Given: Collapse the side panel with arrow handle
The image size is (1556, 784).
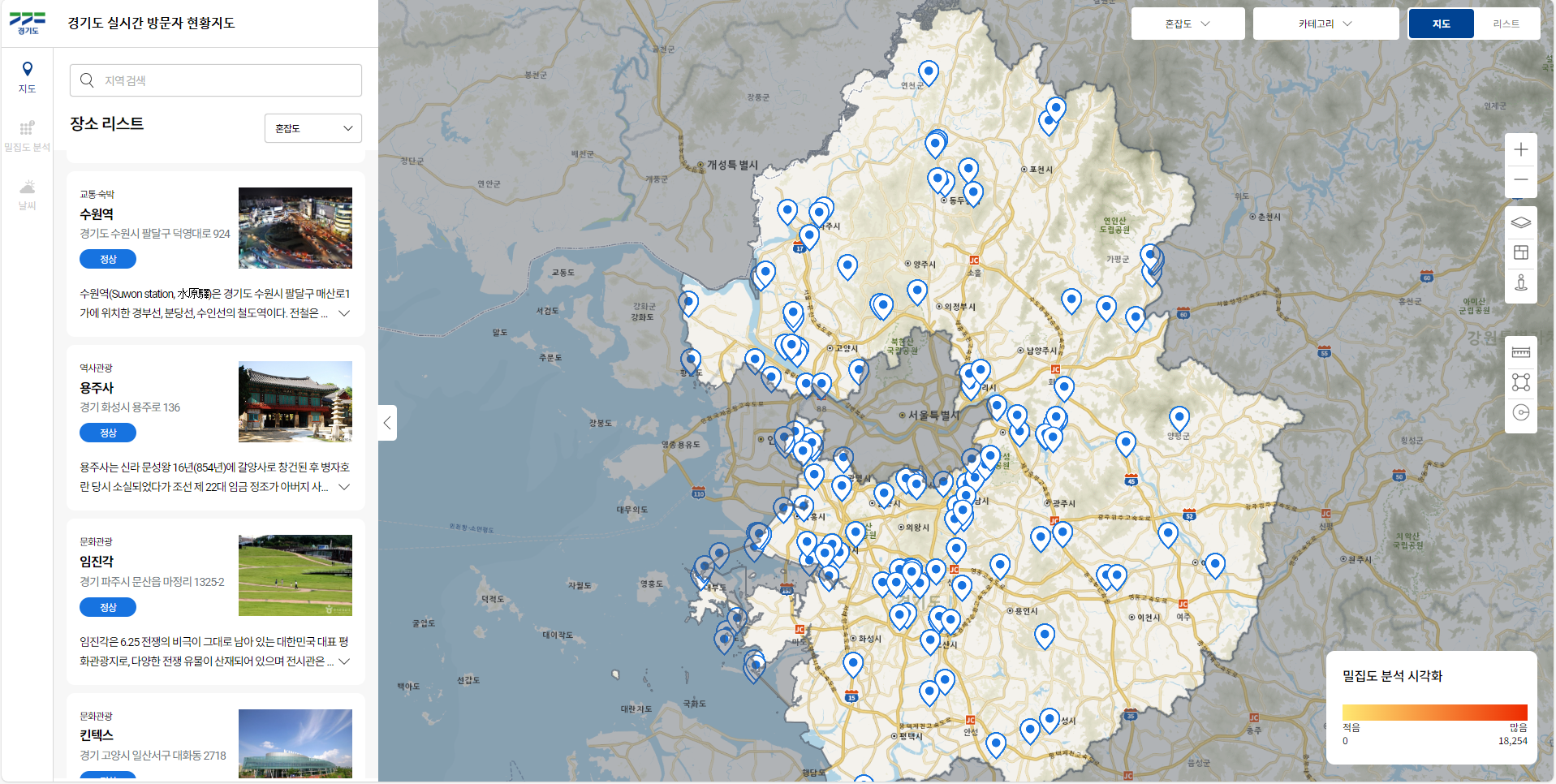Looking at the screenshot, I should coord(387,423).
